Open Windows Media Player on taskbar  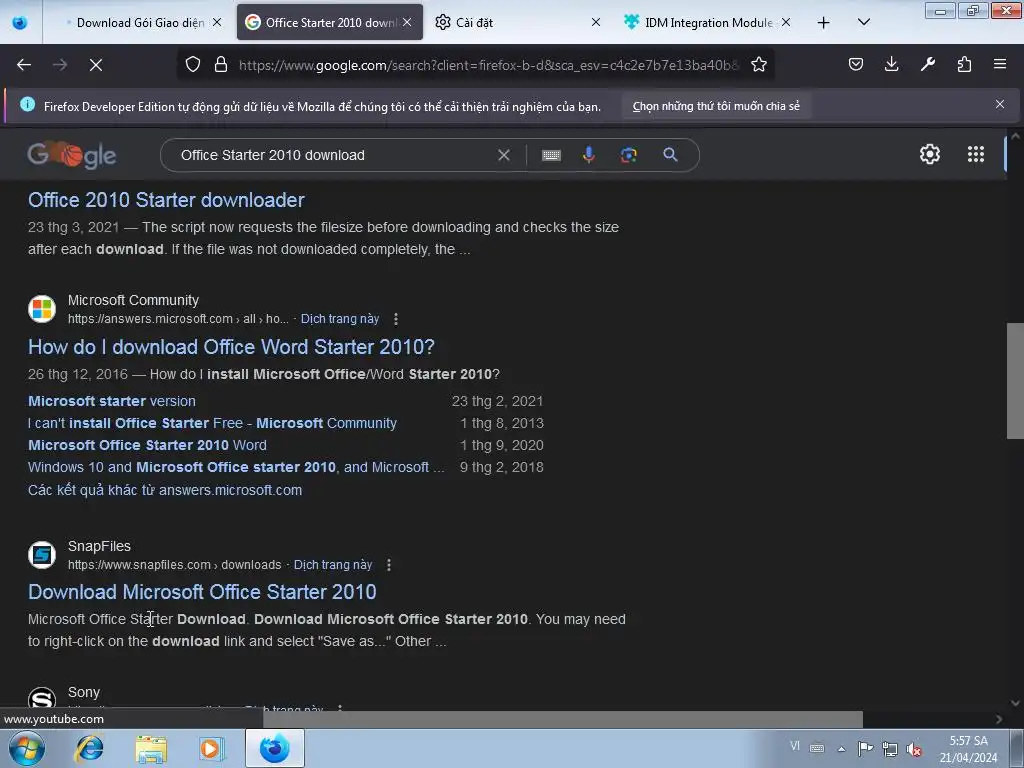click(x=212, y=748)
